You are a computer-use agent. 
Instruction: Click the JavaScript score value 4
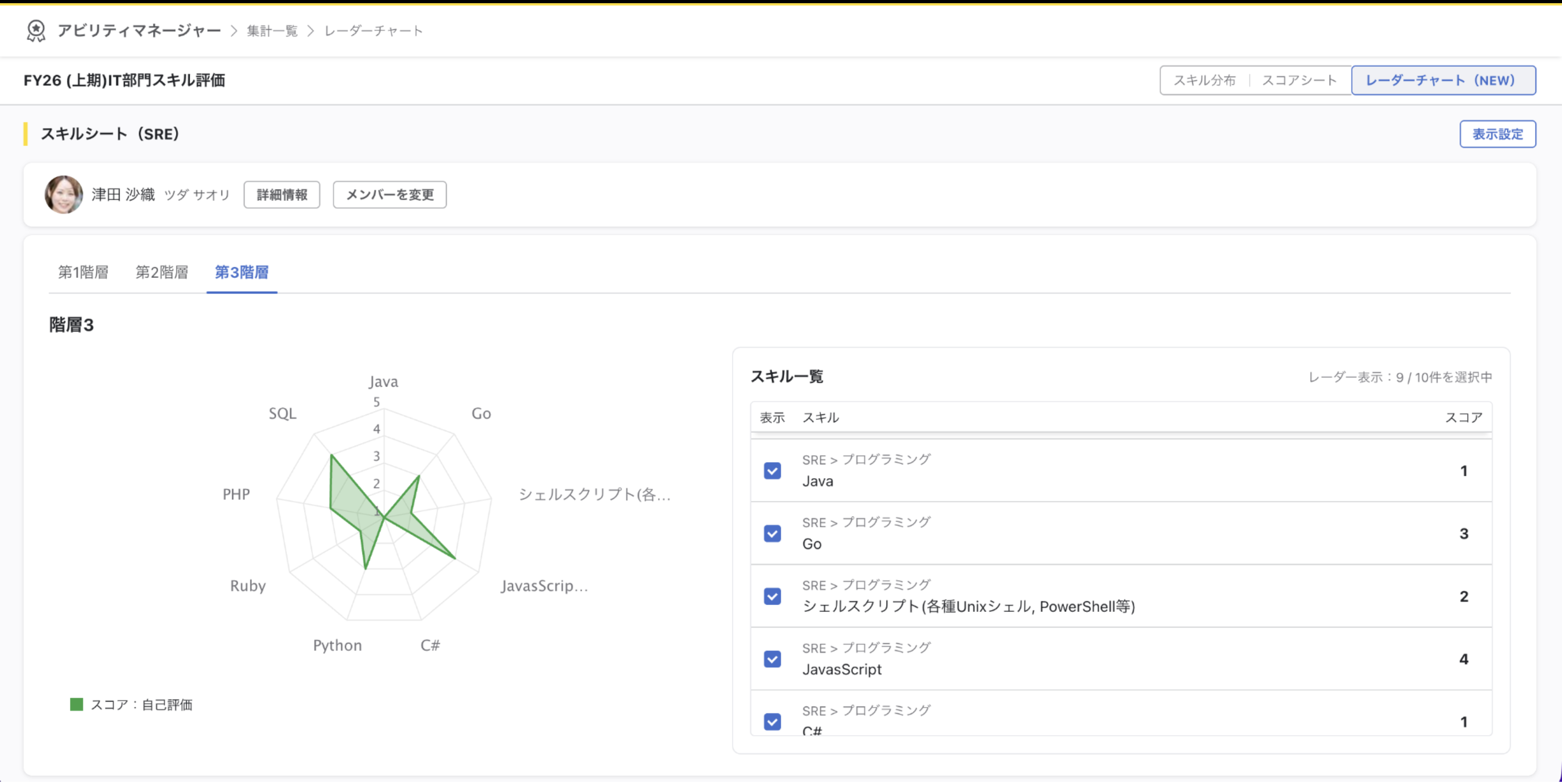coord(1463,659)
